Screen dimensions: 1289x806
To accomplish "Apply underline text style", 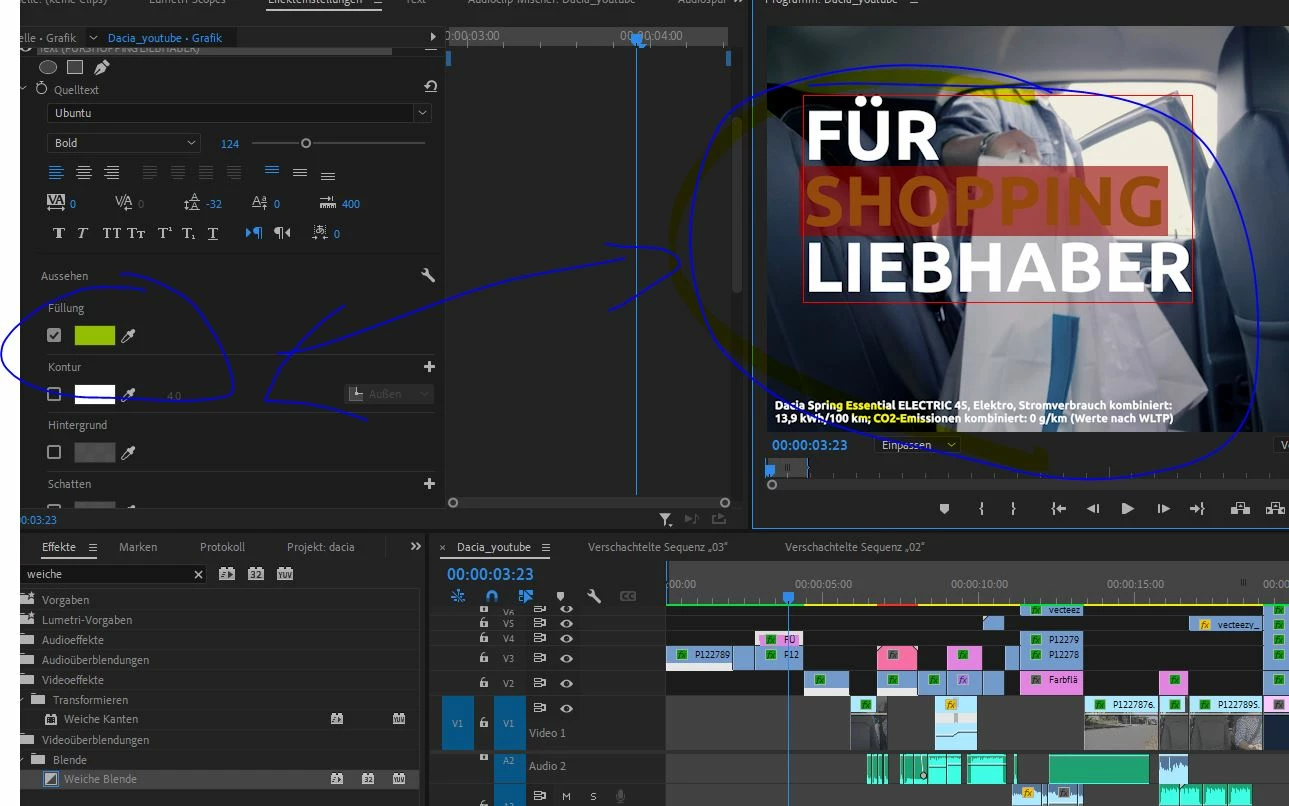I will [x=213, y=233].
